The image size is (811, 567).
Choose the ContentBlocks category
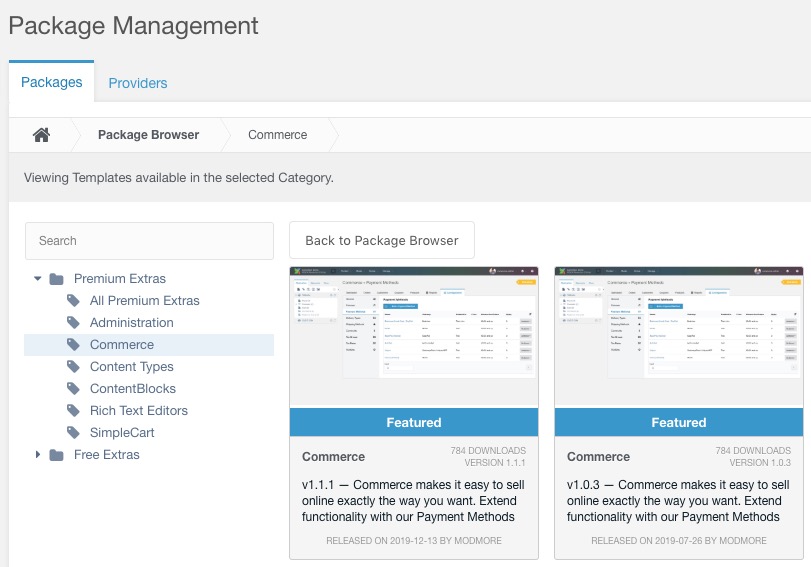coord(132,389)
